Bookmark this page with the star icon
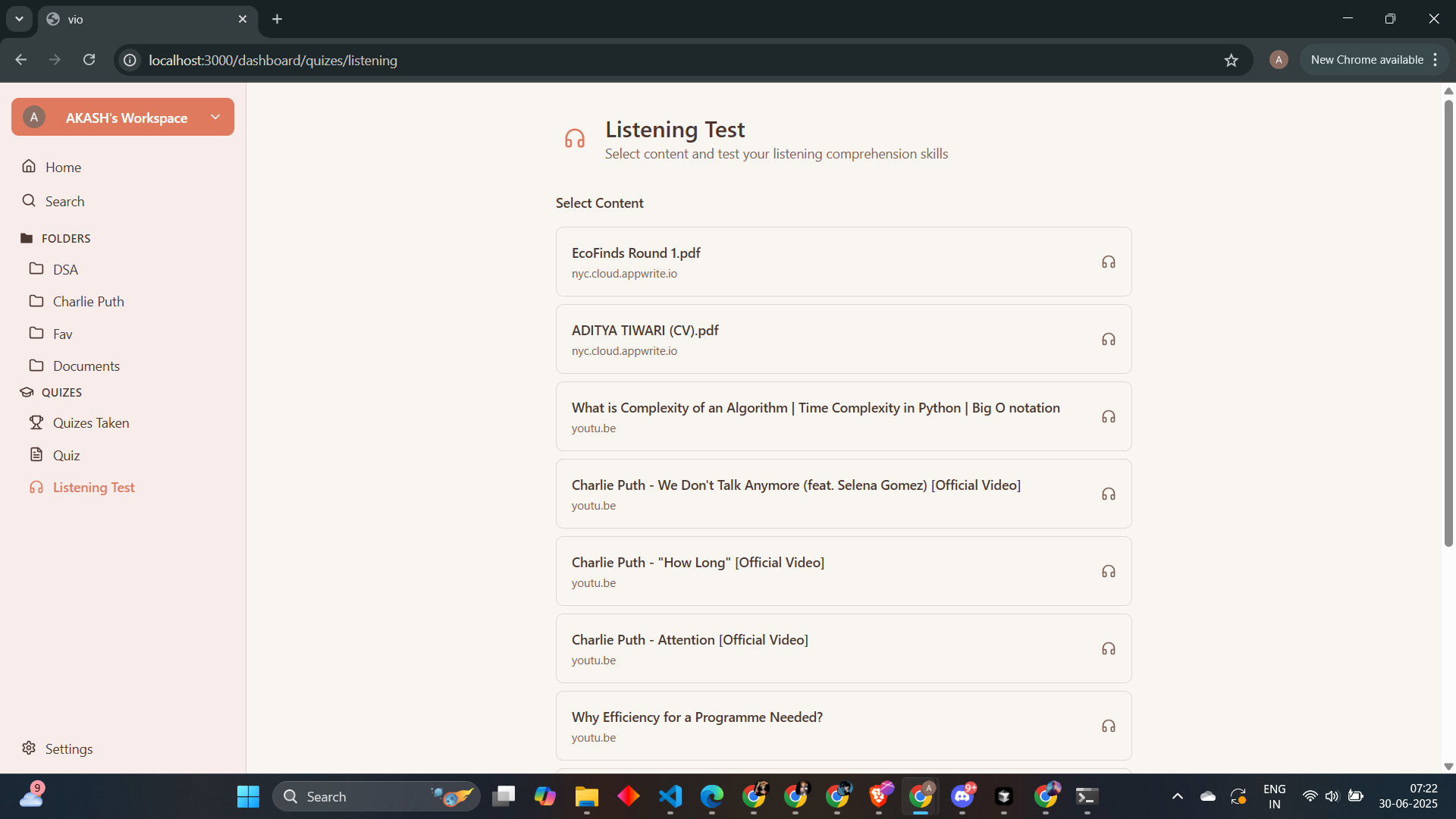 click(x=1231, y=60)
